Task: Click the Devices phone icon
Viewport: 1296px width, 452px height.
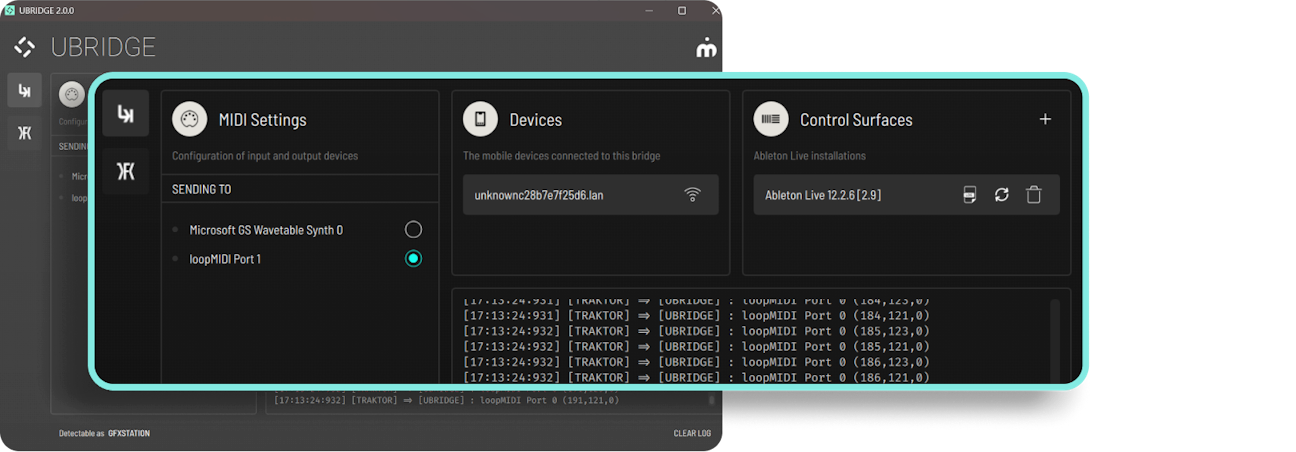Action: pyautogui.click(x=480, y=119)
